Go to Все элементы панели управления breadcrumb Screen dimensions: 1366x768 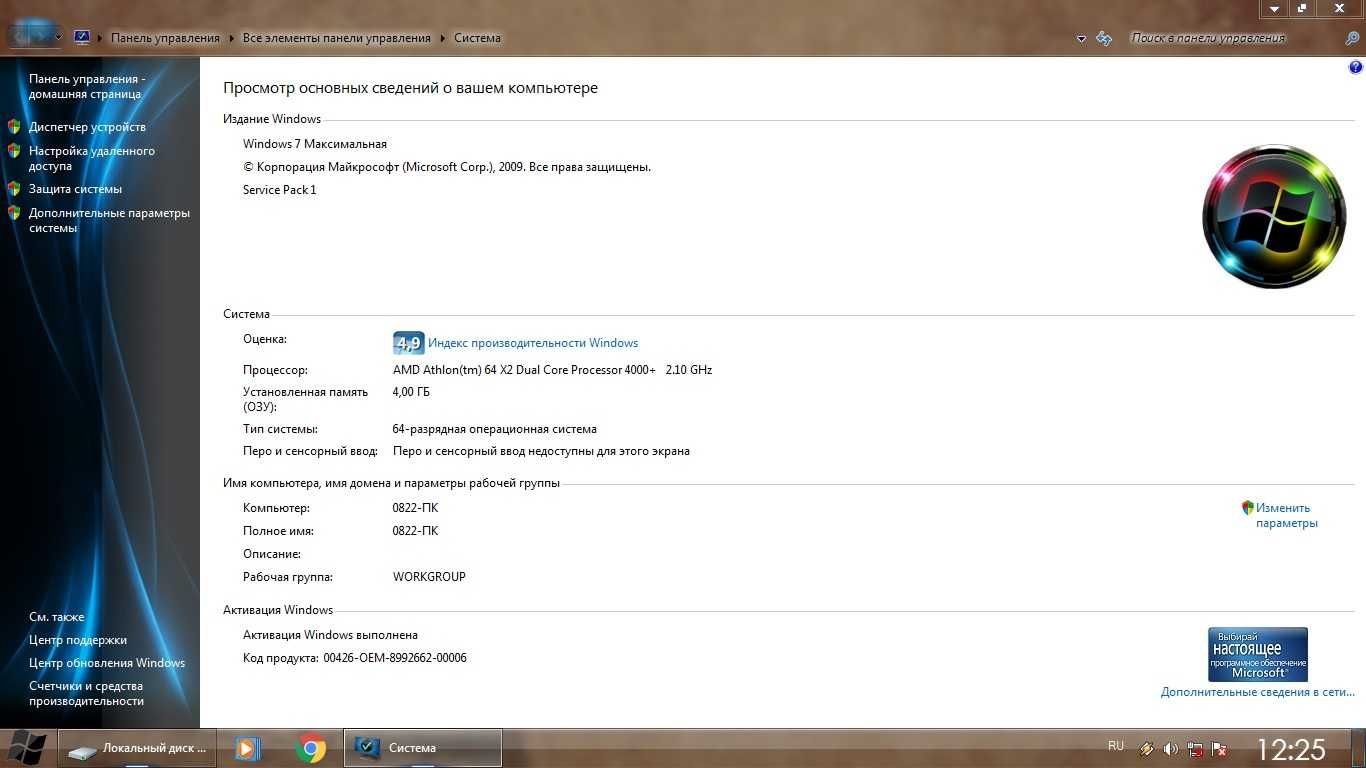[x=336, y=38]
